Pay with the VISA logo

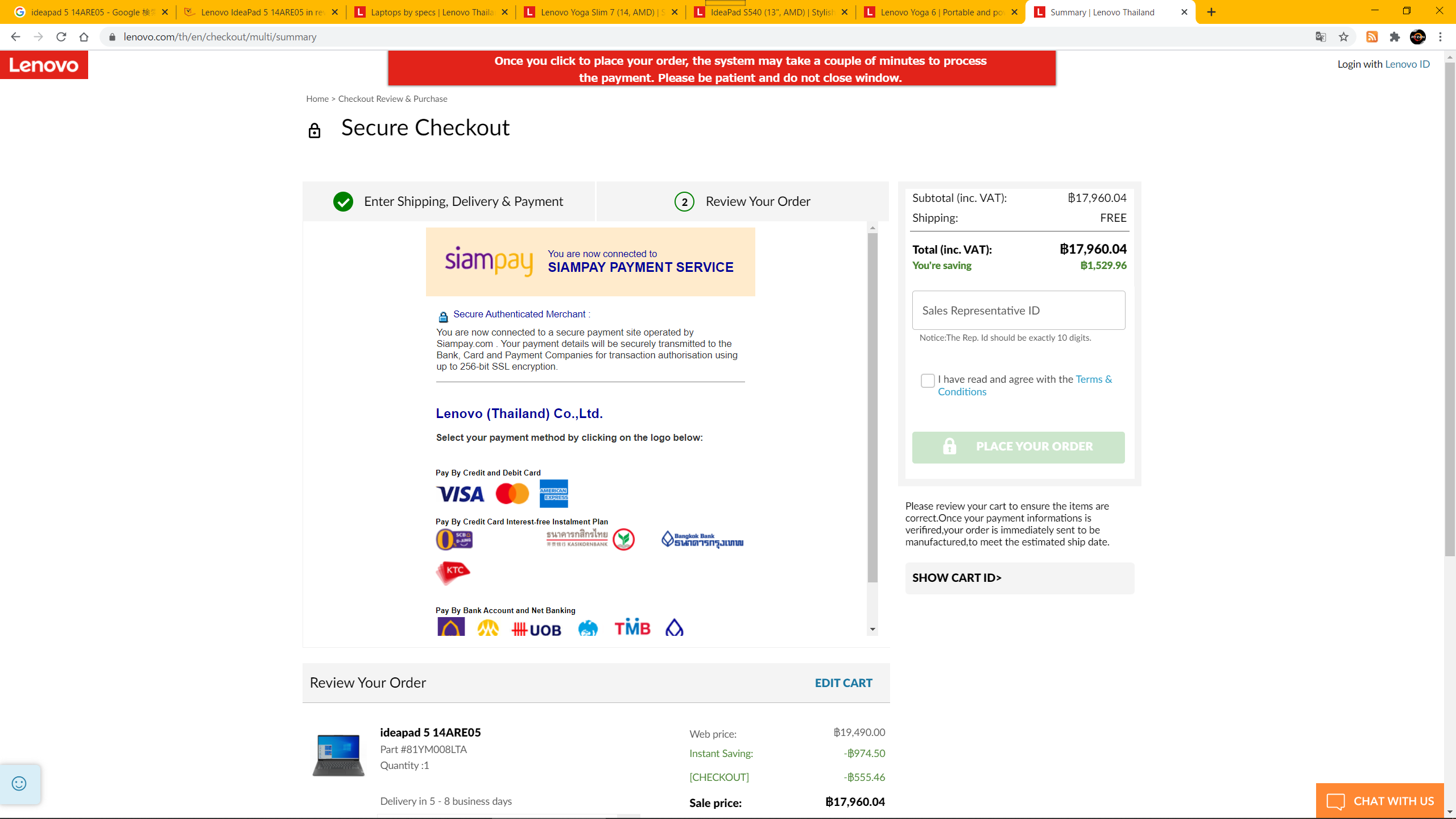click(x=460, y=494)
